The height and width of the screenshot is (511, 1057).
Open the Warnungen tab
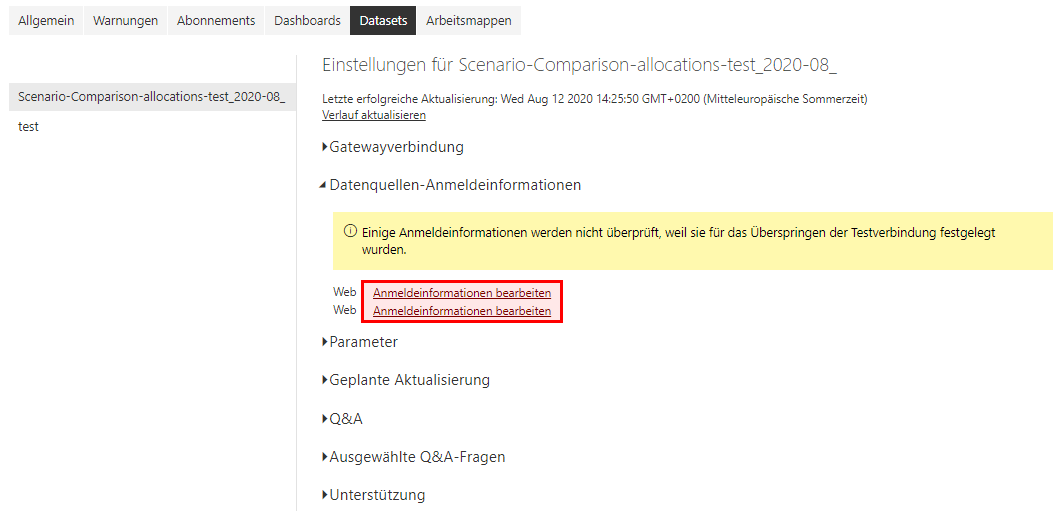(x=125, y=20)
